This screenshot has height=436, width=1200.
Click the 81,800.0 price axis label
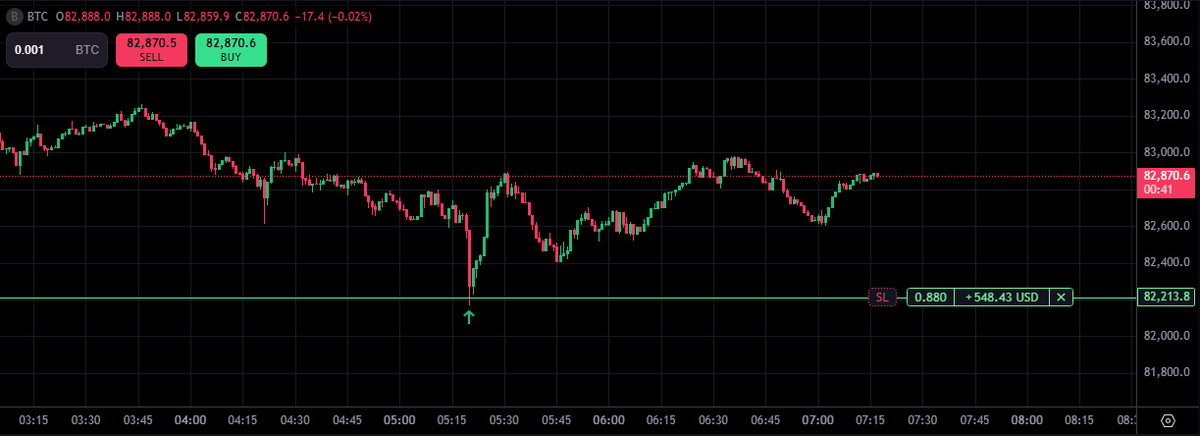coord(1166,373)
